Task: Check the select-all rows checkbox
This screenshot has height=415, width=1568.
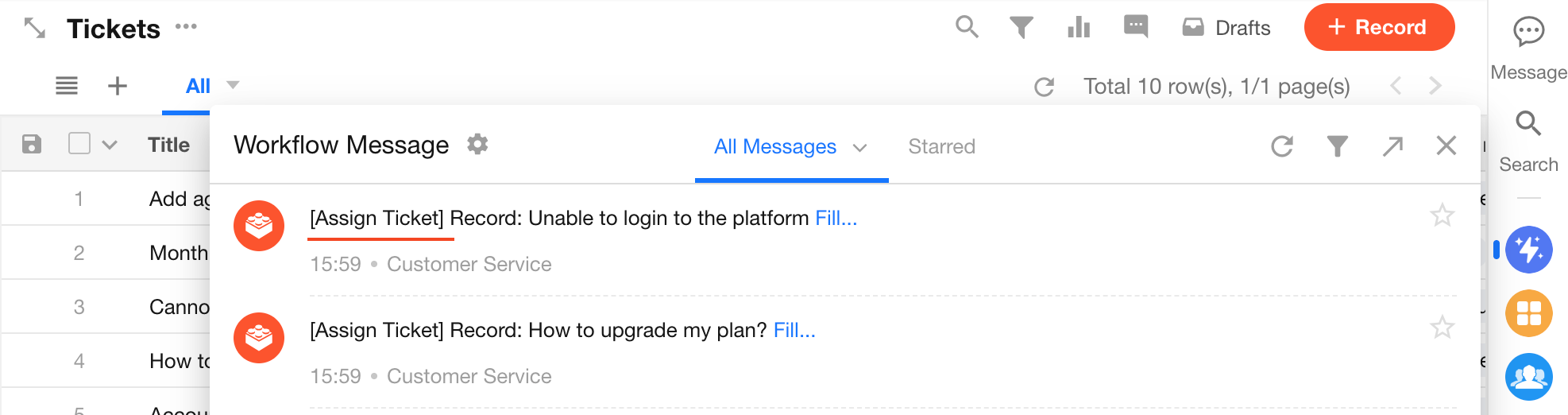Action: pos(79,144)
